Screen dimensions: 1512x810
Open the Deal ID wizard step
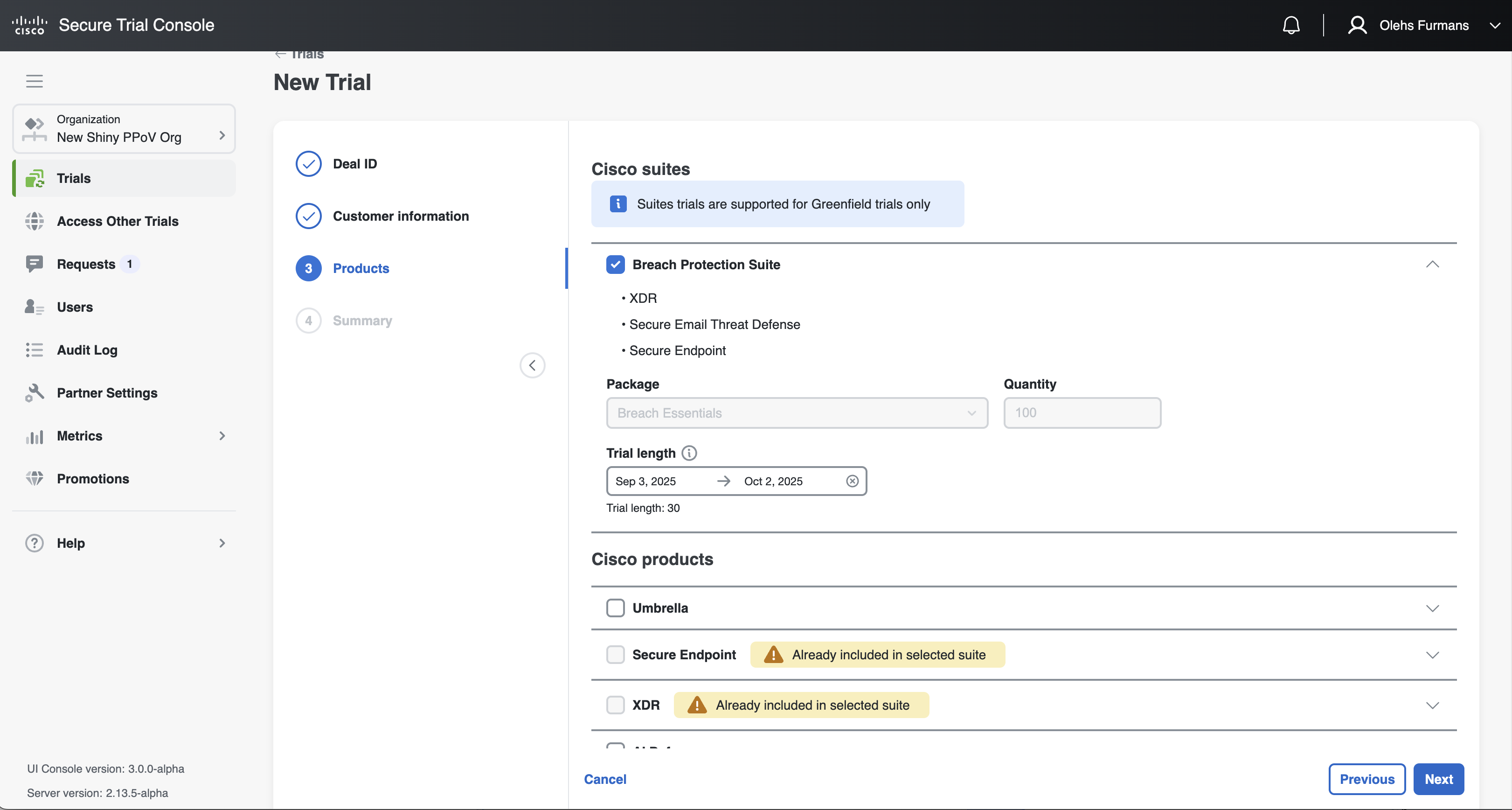click(x=354, y=164)
